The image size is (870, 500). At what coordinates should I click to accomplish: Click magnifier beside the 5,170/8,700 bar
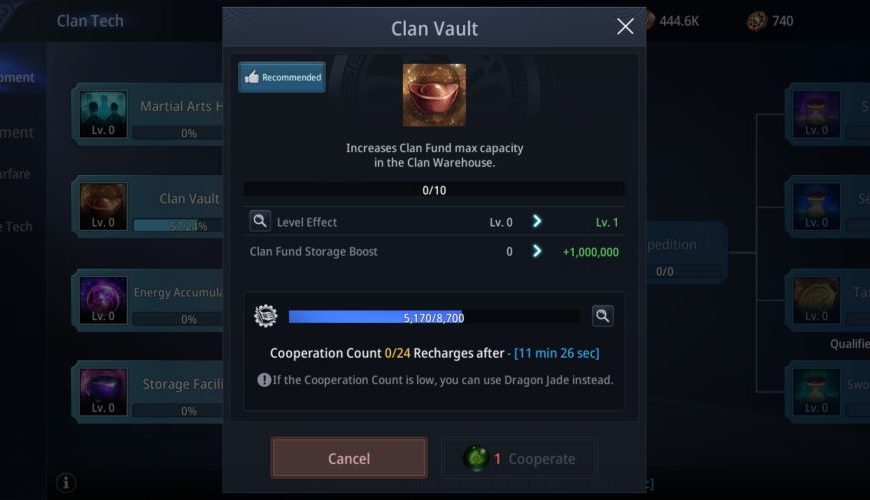tap(603, 316)
